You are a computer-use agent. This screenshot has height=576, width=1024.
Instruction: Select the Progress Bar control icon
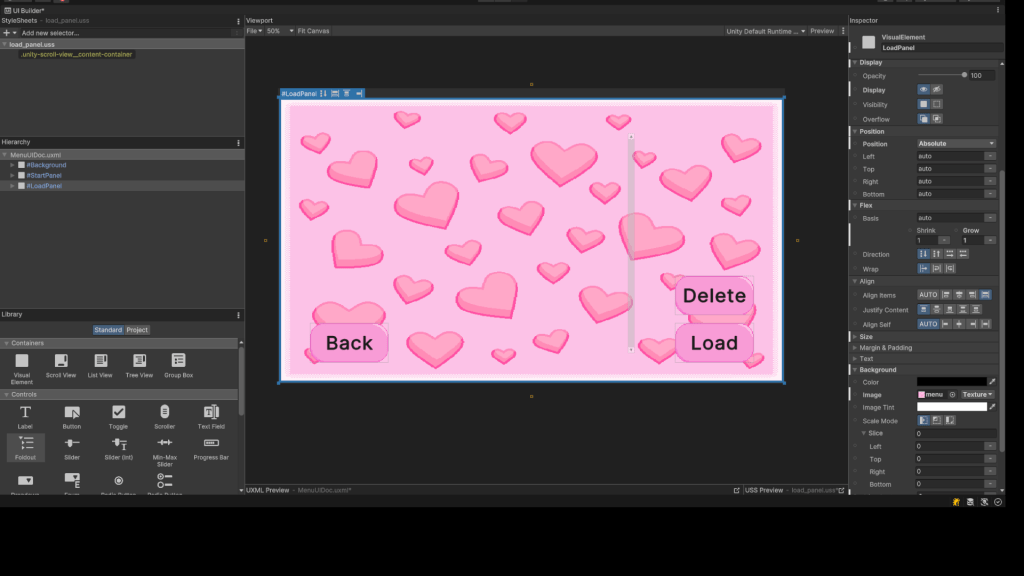pyautogui.click(x=211, y=443)
